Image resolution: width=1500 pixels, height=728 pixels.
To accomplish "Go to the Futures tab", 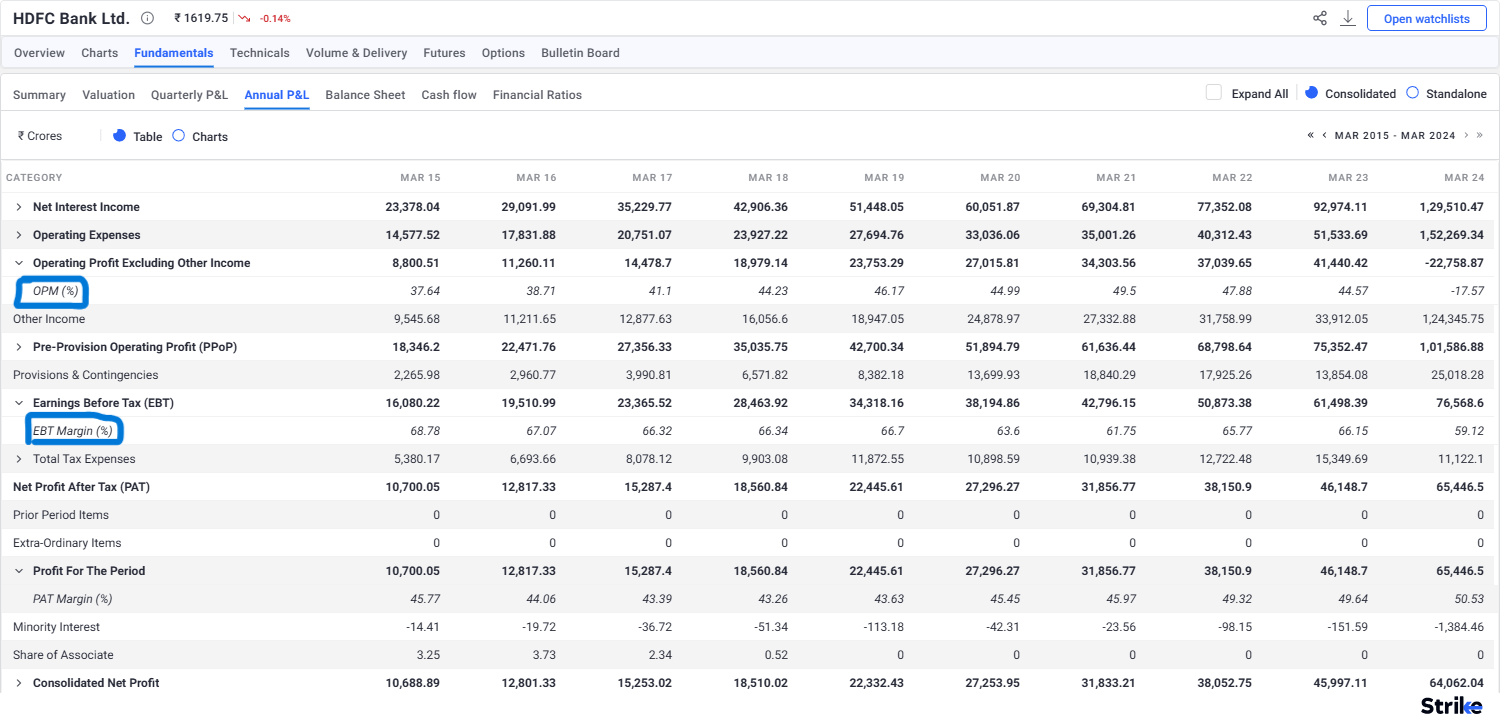I will click(444, 53).
